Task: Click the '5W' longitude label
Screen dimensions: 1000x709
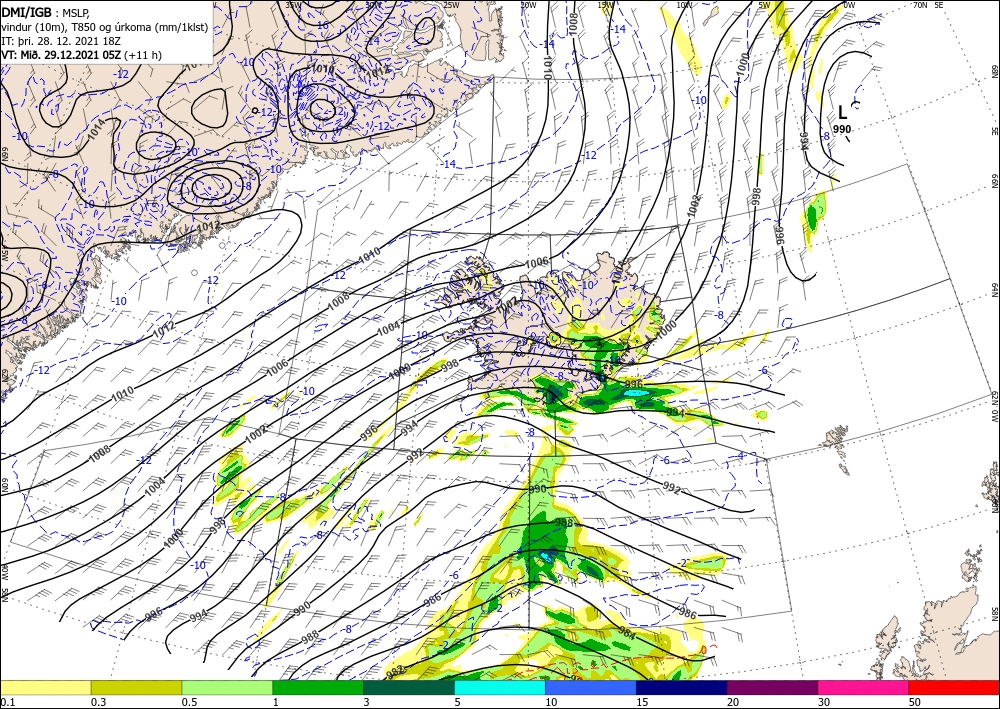Action: tap(765, 5)
